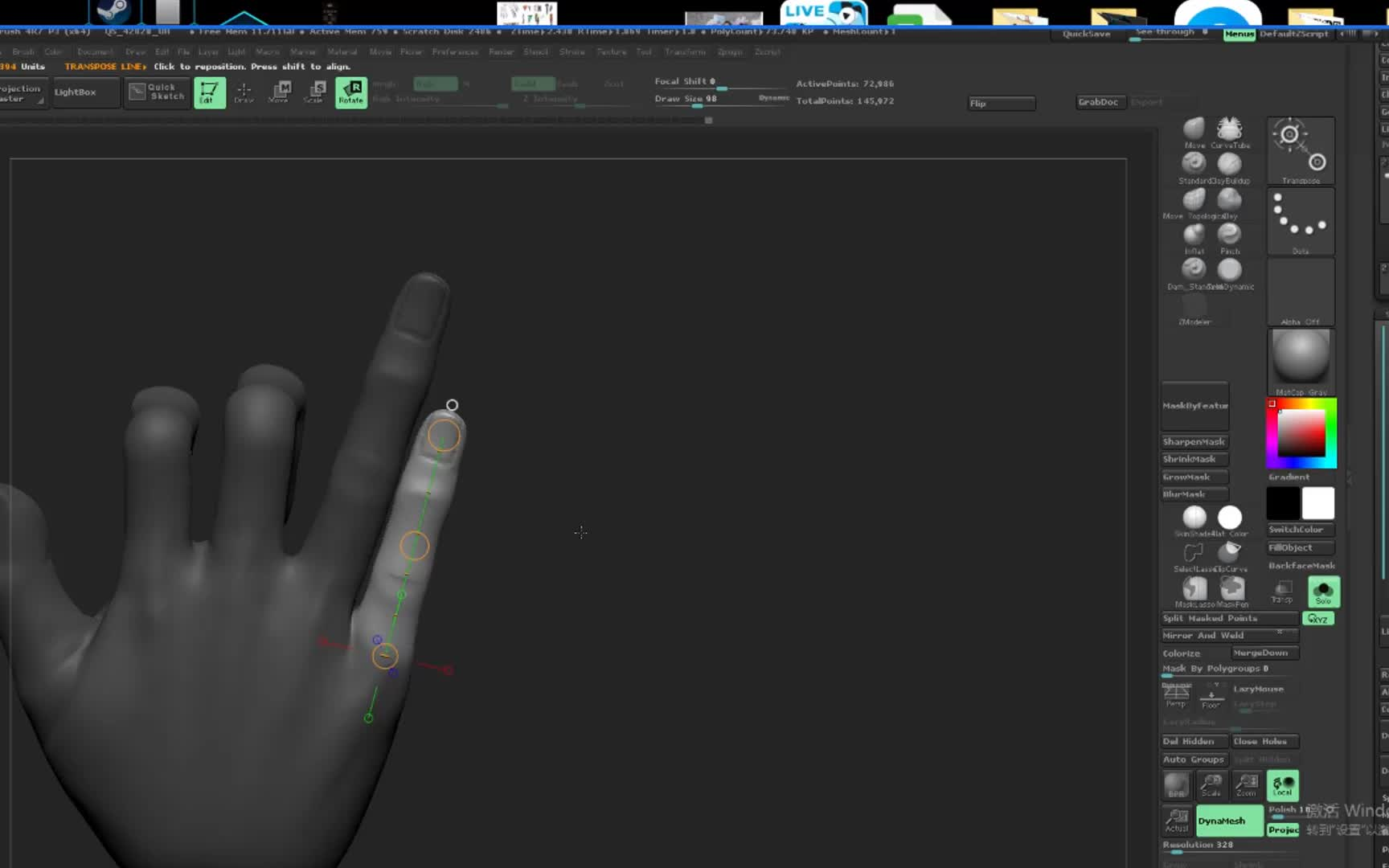Screen dimensions: 1389x868
Task: Select the Pinch brush
Action: [1230, 234]
